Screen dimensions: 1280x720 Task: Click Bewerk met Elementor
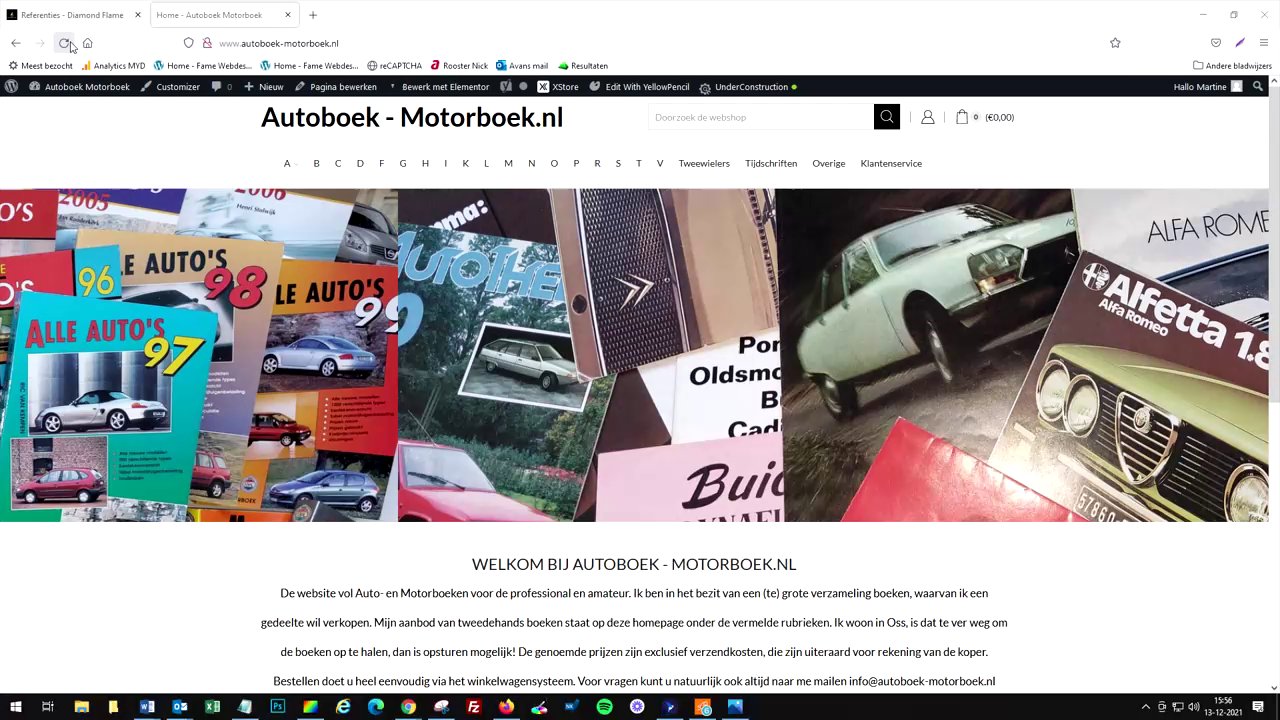coord(439,87)
